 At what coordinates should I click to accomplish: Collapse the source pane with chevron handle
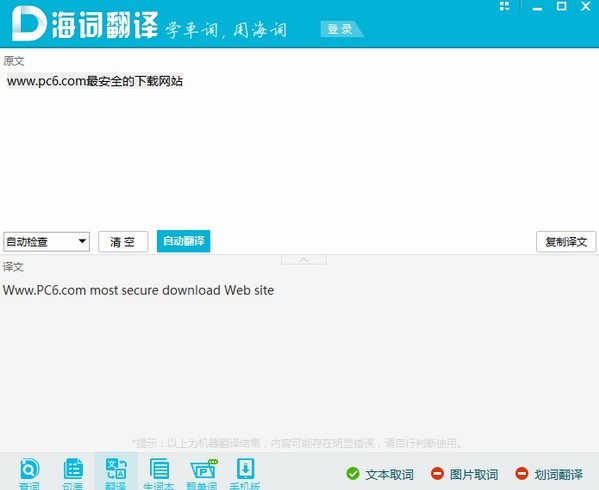pos(304,260)
